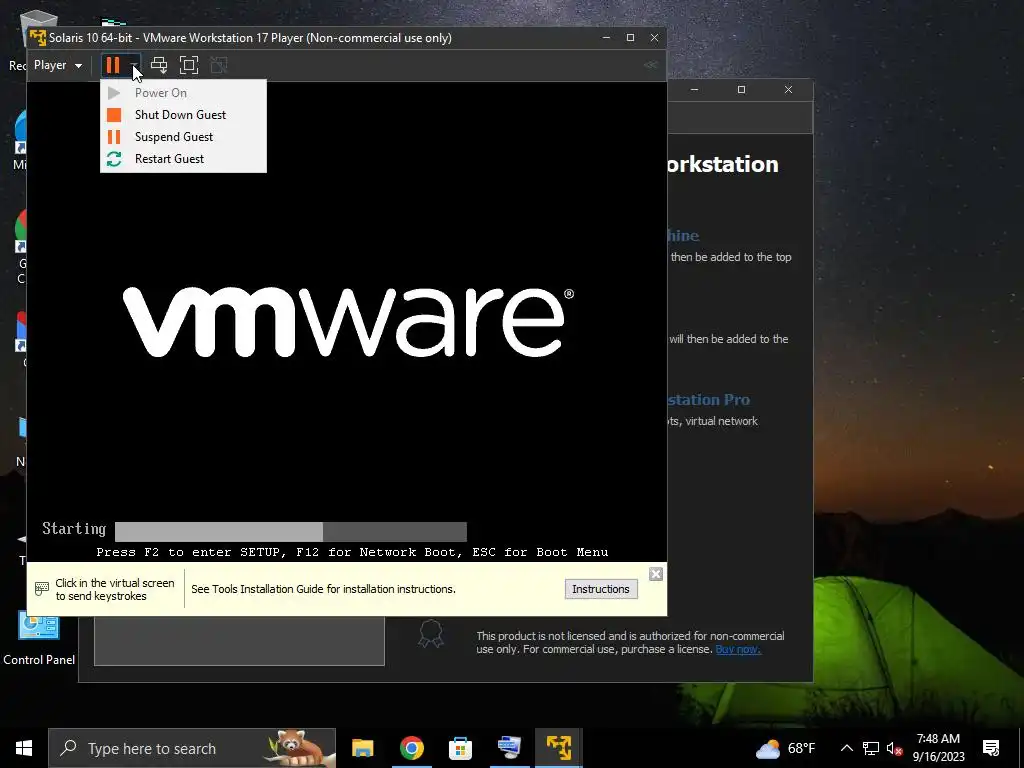1024x768 pixels.
Task: Minimize the Solaris 10 VMware Player window
Action: point(606,38)
